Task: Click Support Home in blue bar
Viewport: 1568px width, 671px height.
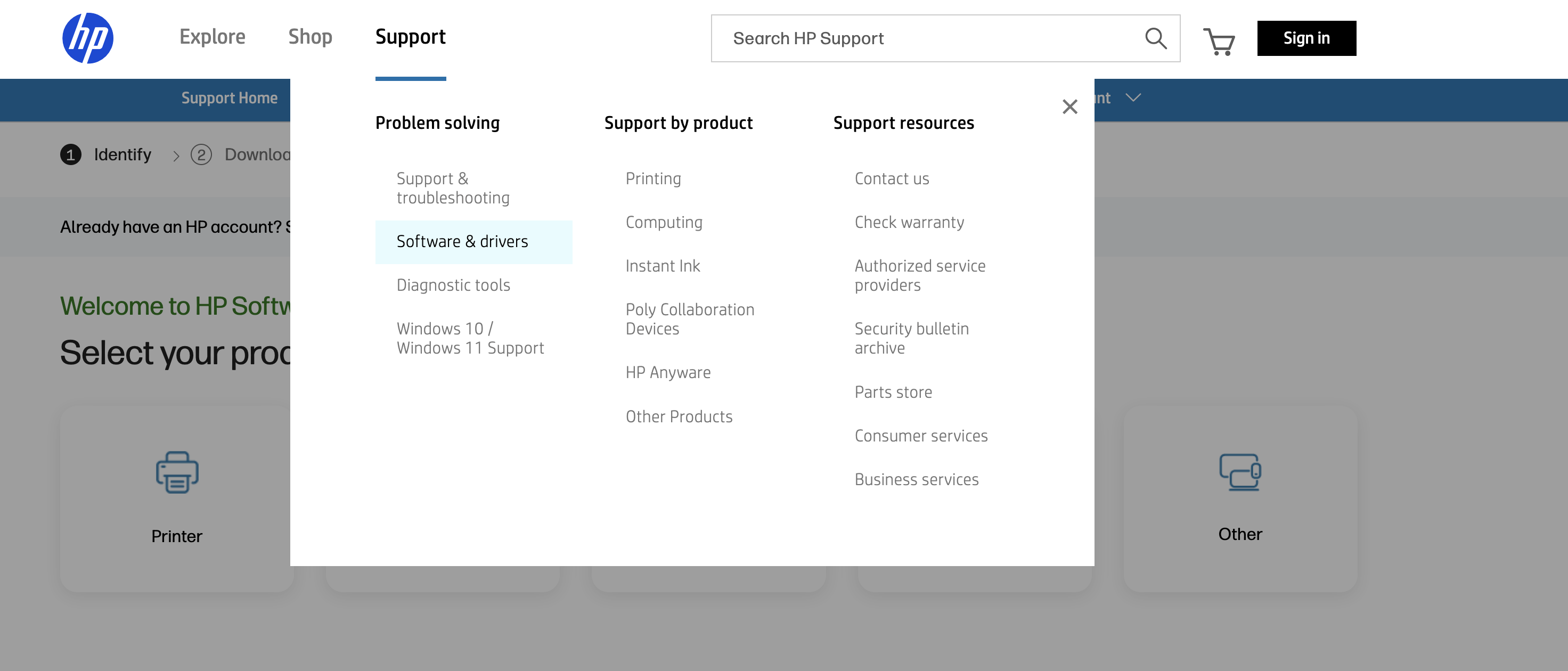Action: [x=229, y=98]
